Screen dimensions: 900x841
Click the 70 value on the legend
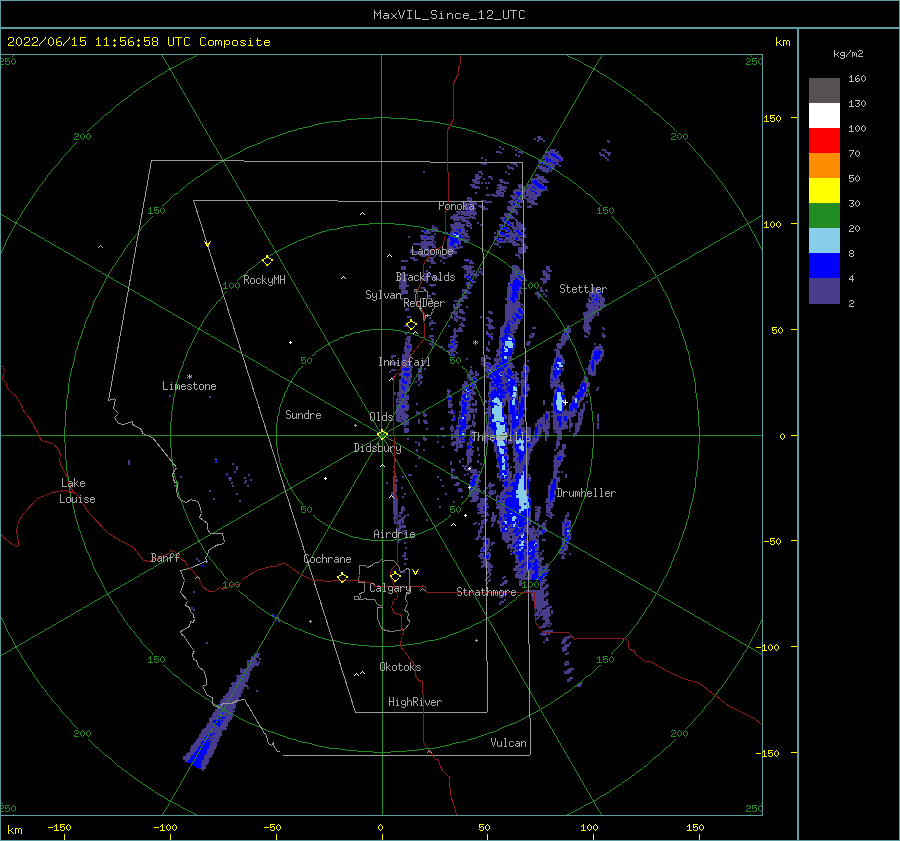tap(854, 154)
